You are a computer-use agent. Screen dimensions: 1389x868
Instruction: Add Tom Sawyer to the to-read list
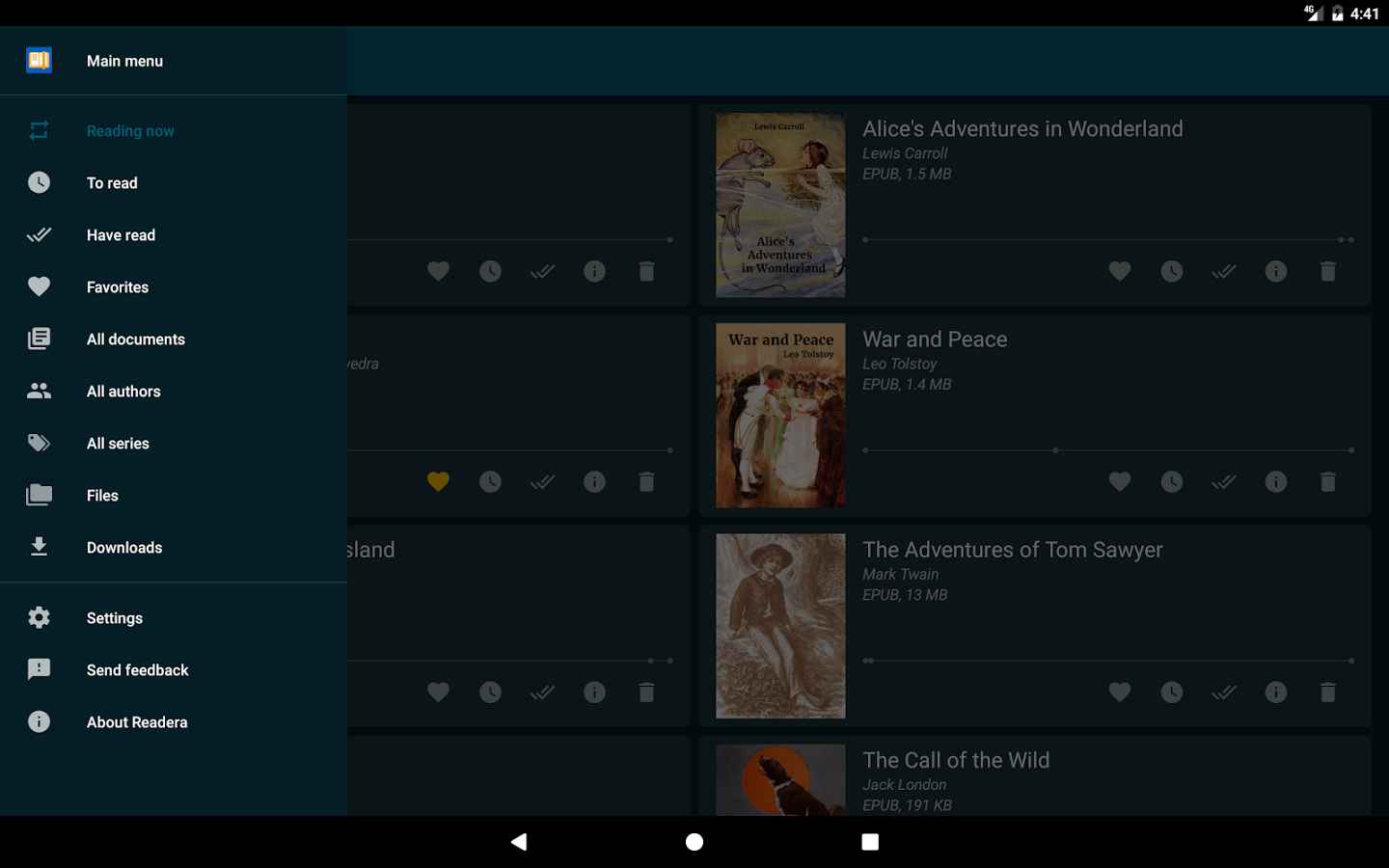1171,692
